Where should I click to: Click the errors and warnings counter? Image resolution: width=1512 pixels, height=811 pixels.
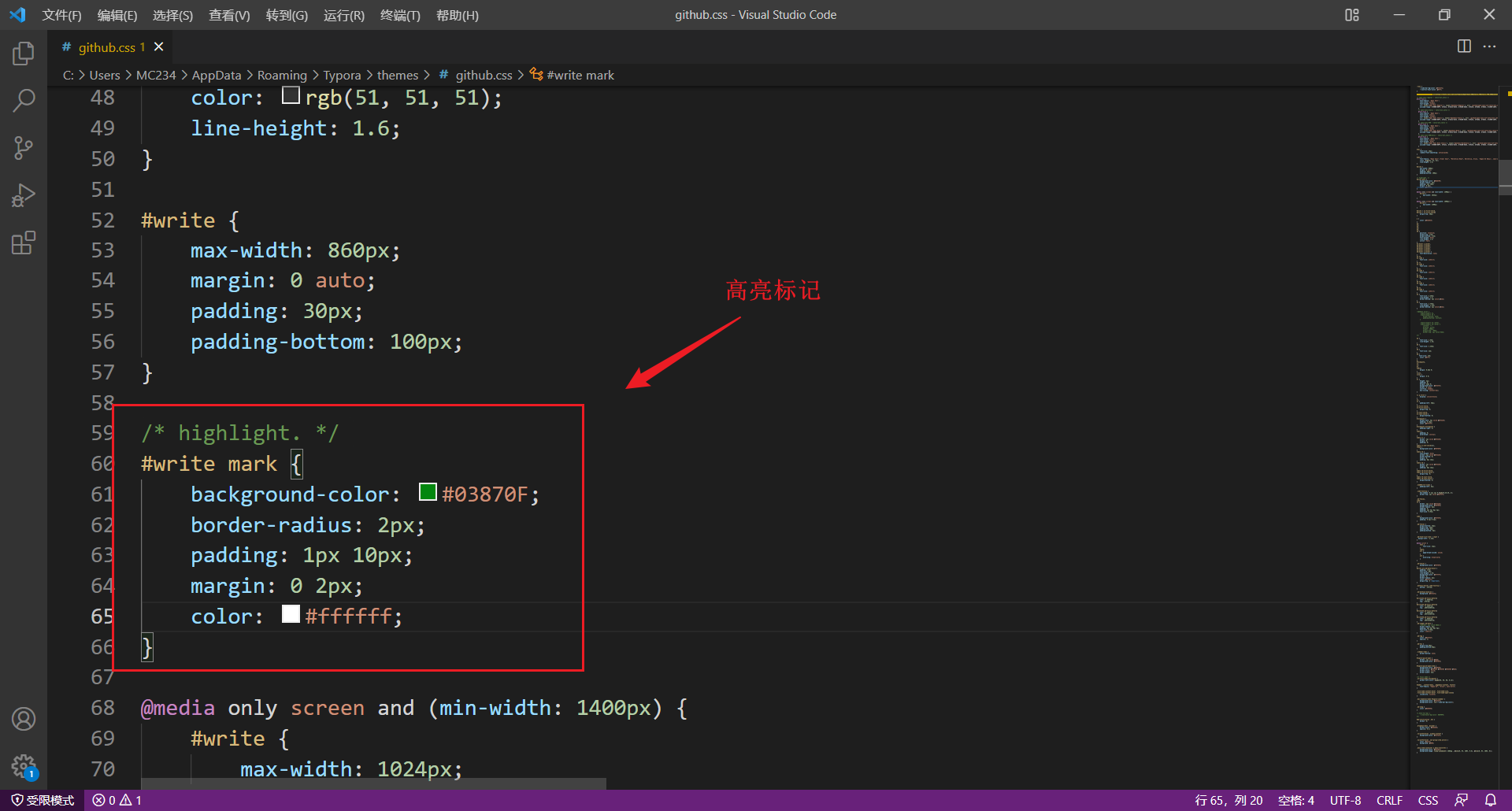pyautogui.click(x=117, y=800)
